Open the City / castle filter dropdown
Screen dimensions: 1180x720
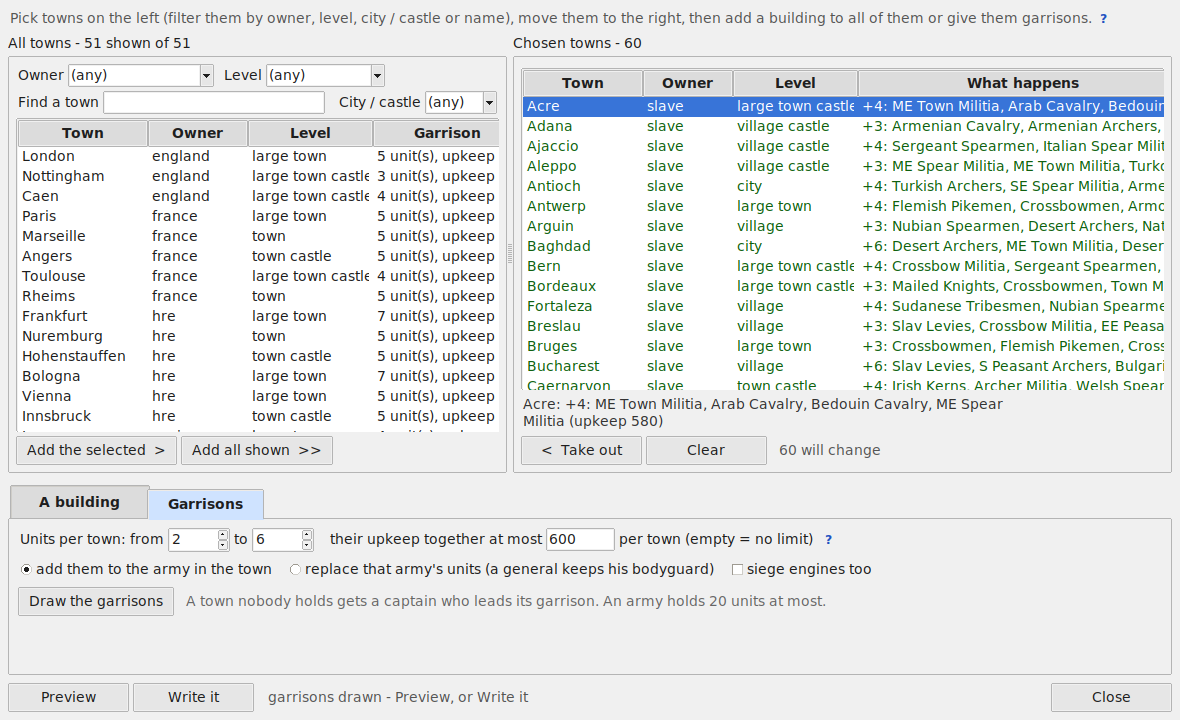[490, 102]
